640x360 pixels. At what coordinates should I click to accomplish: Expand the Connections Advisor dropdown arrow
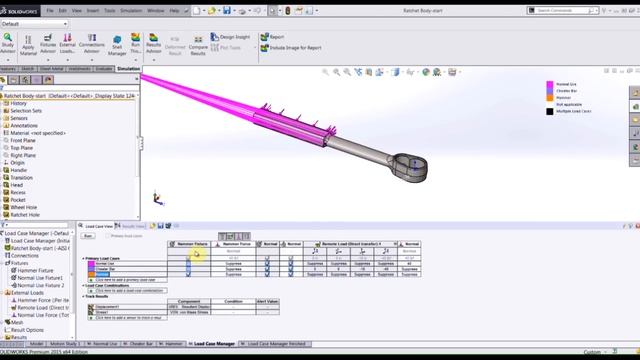coord(91,60)
